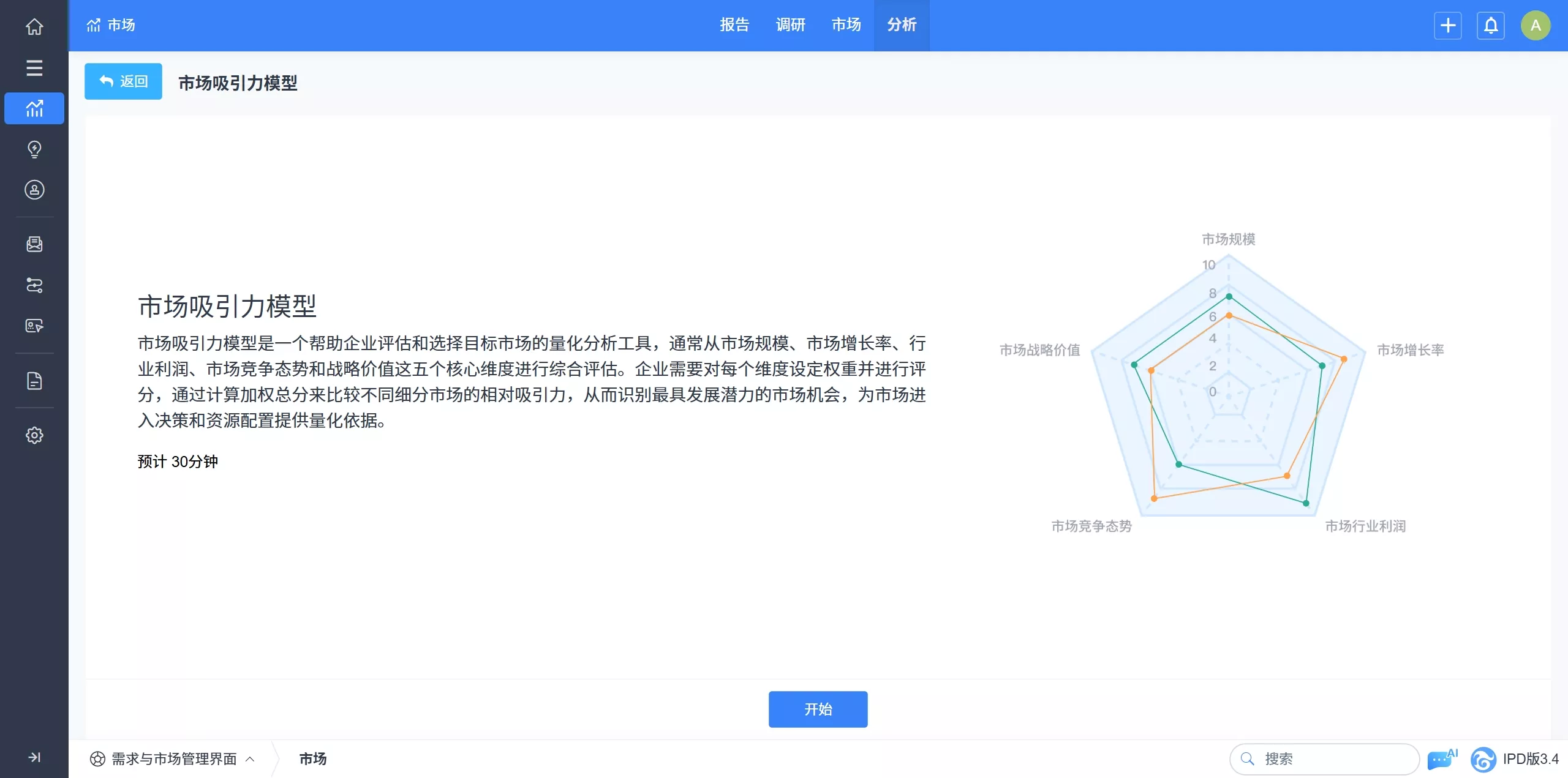
Task: Click the 市场竞争态势 radar axis label
Action: (1091, 526)
